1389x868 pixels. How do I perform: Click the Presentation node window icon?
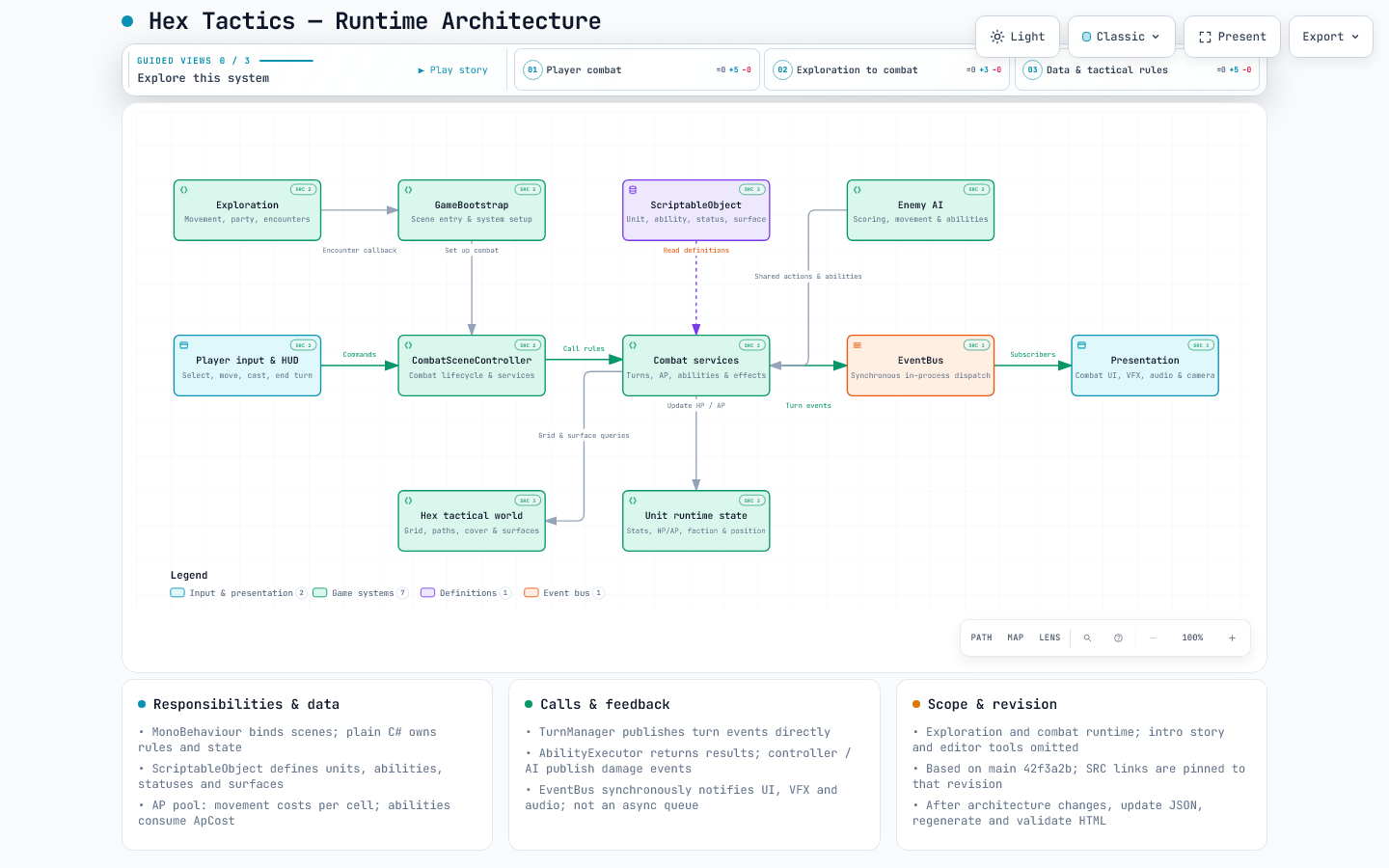pyautogui.click(x=1082, y=345)
